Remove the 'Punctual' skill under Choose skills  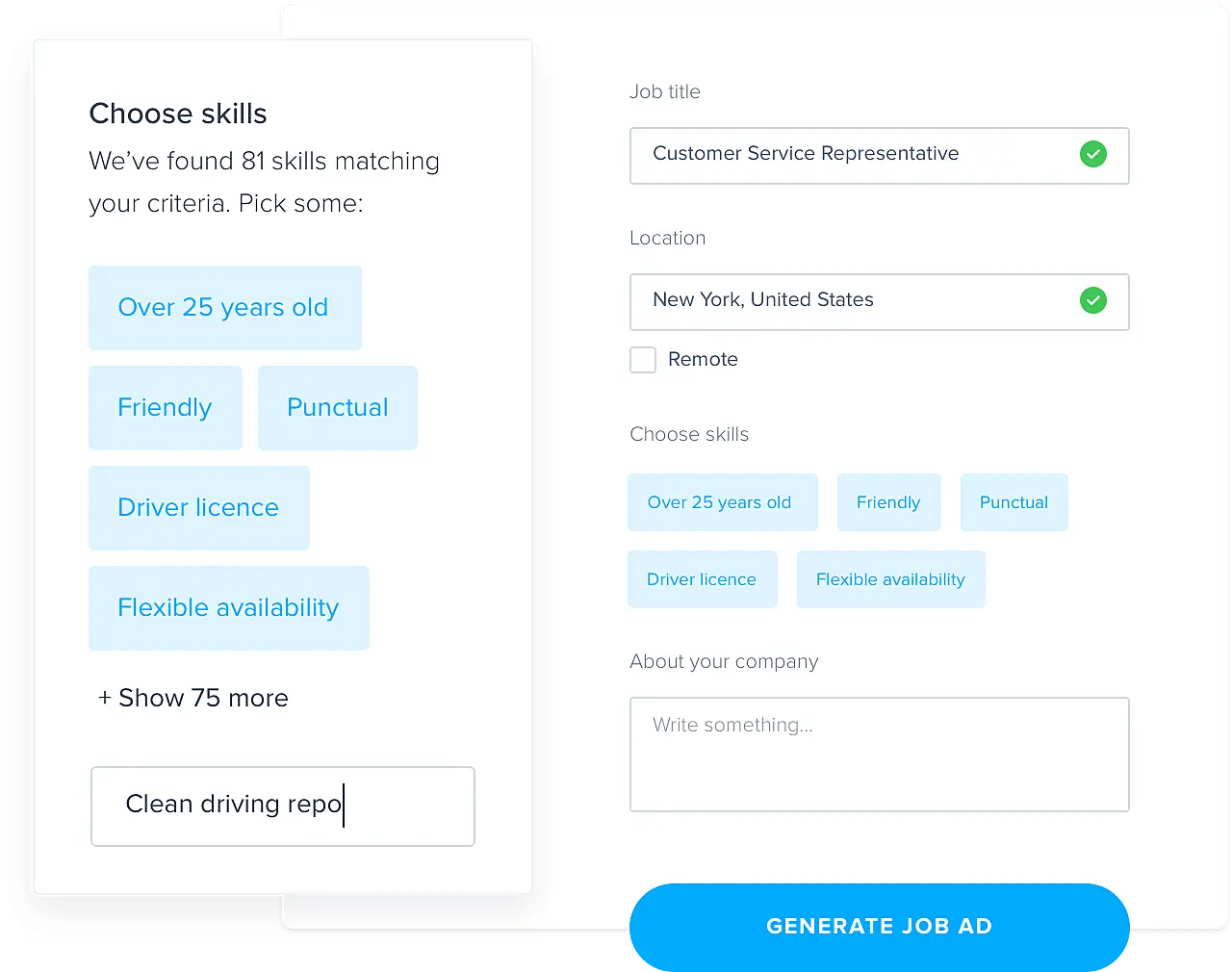tap(1014, 501)
